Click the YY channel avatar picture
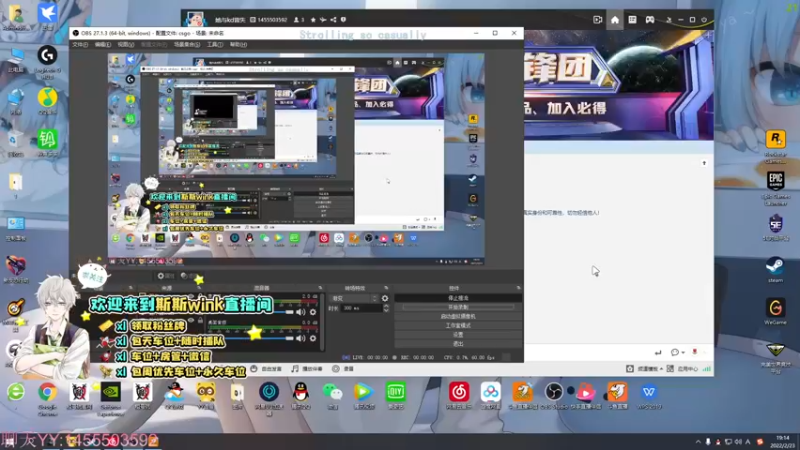 coord(194,19)
